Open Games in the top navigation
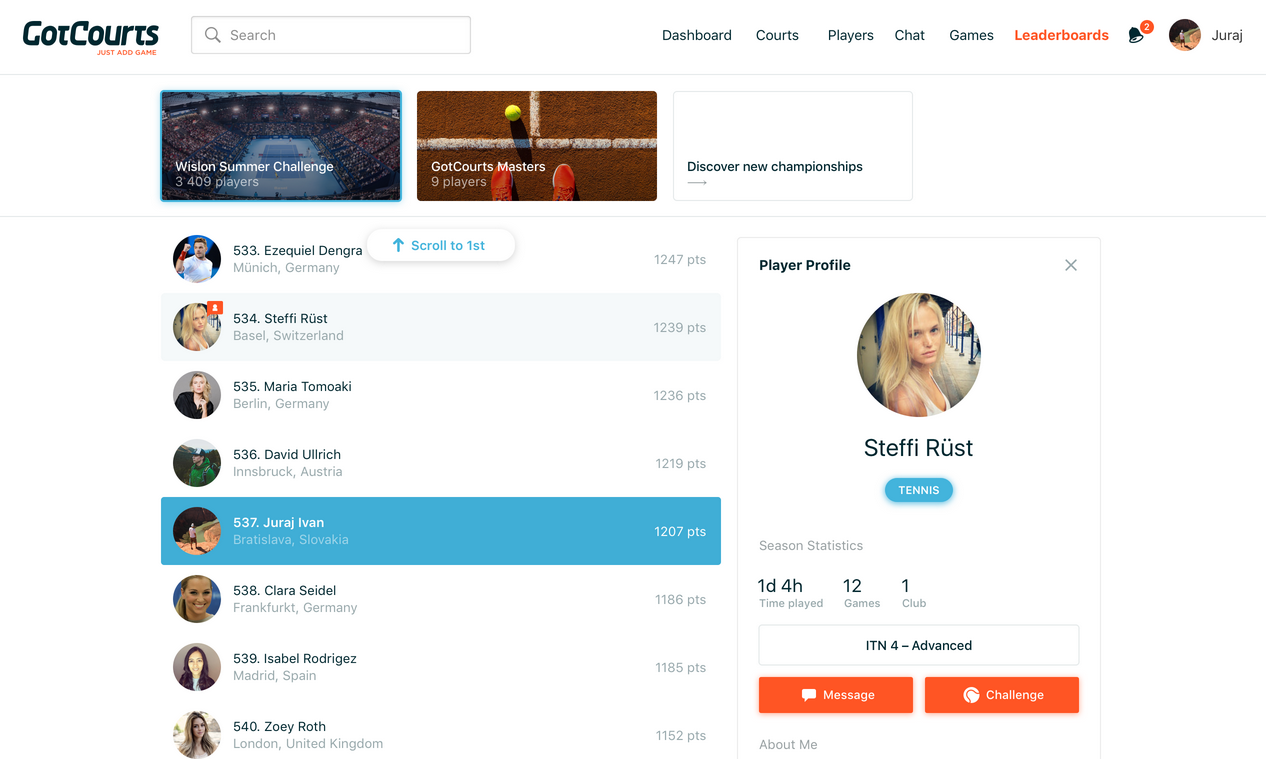 pos(971,35)
